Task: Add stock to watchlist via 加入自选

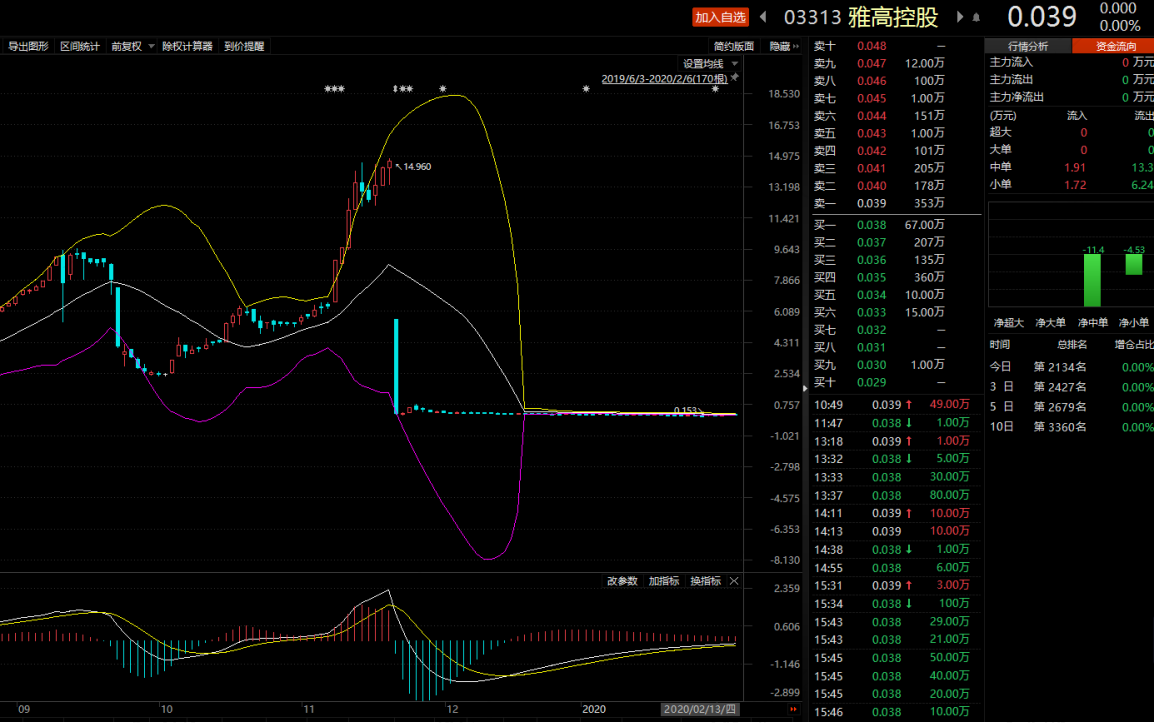Action: pos(720,17)
